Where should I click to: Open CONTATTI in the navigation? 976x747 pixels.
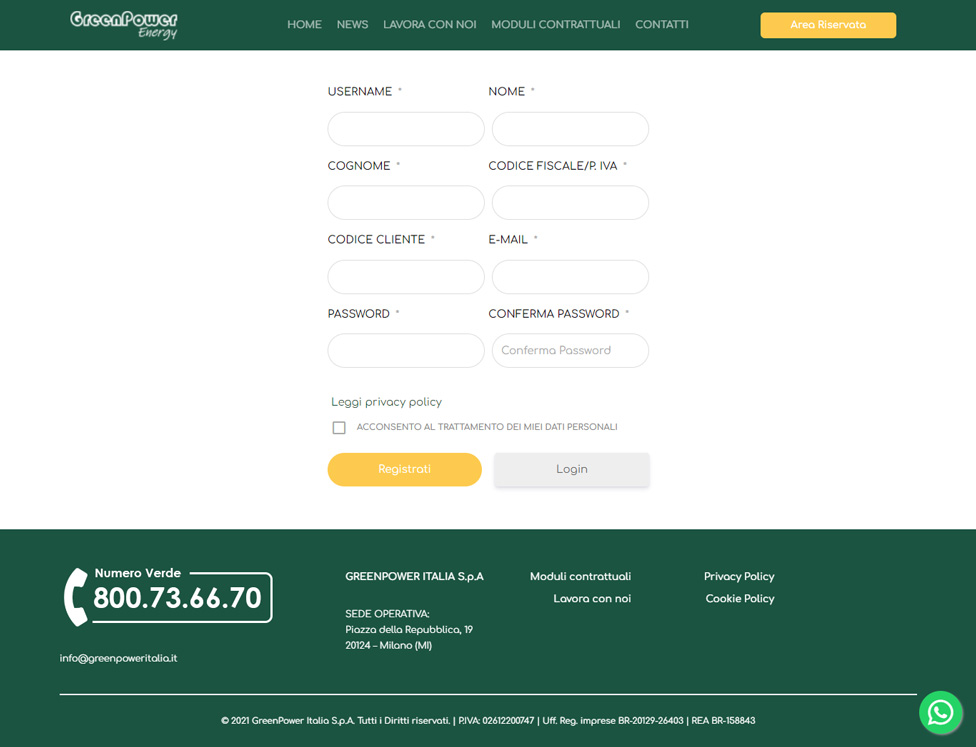[662, 25]
